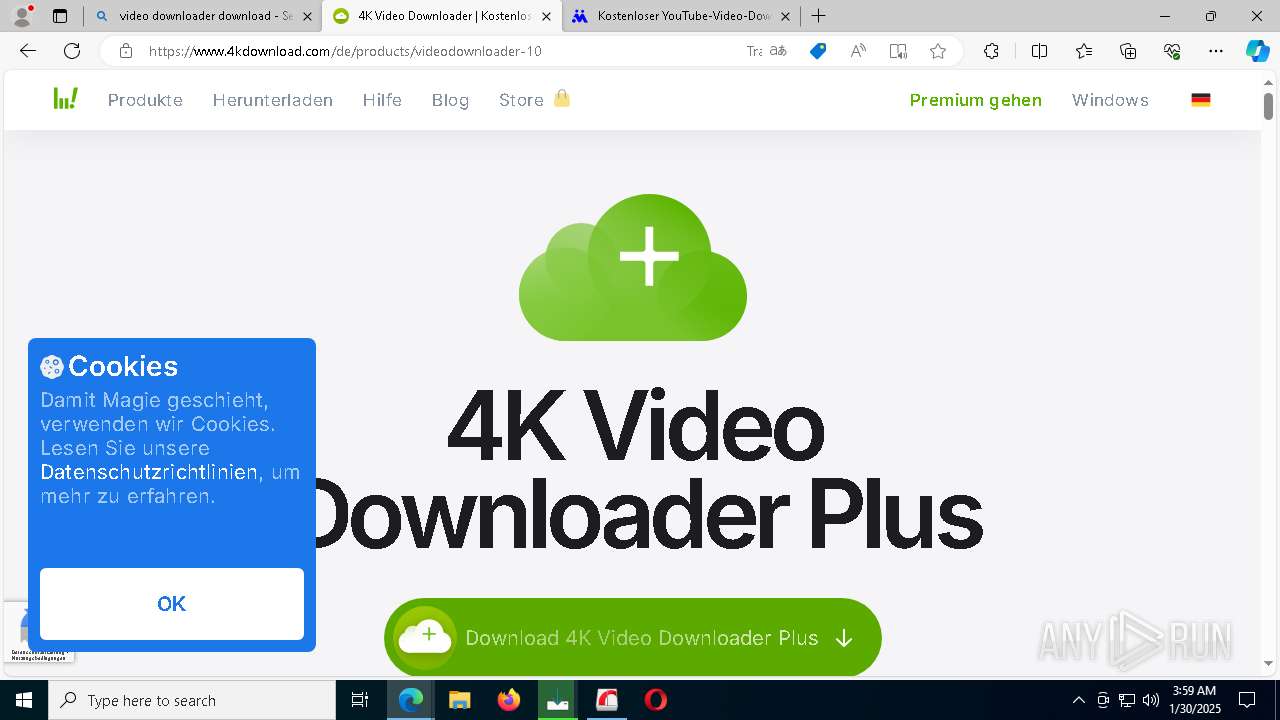Click the taskbar search box

pos(192,700)
